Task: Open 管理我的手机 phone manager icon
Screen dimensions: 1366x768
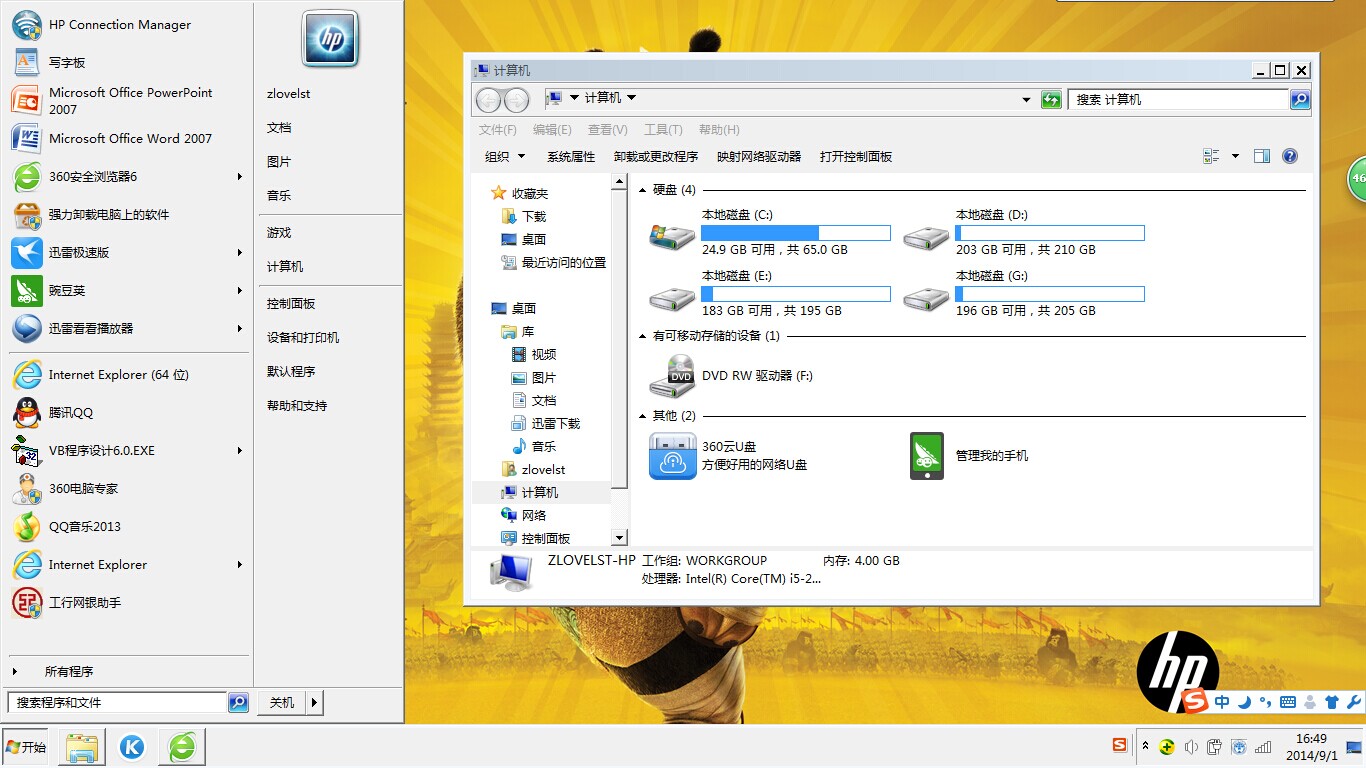Action: (926, 455)
